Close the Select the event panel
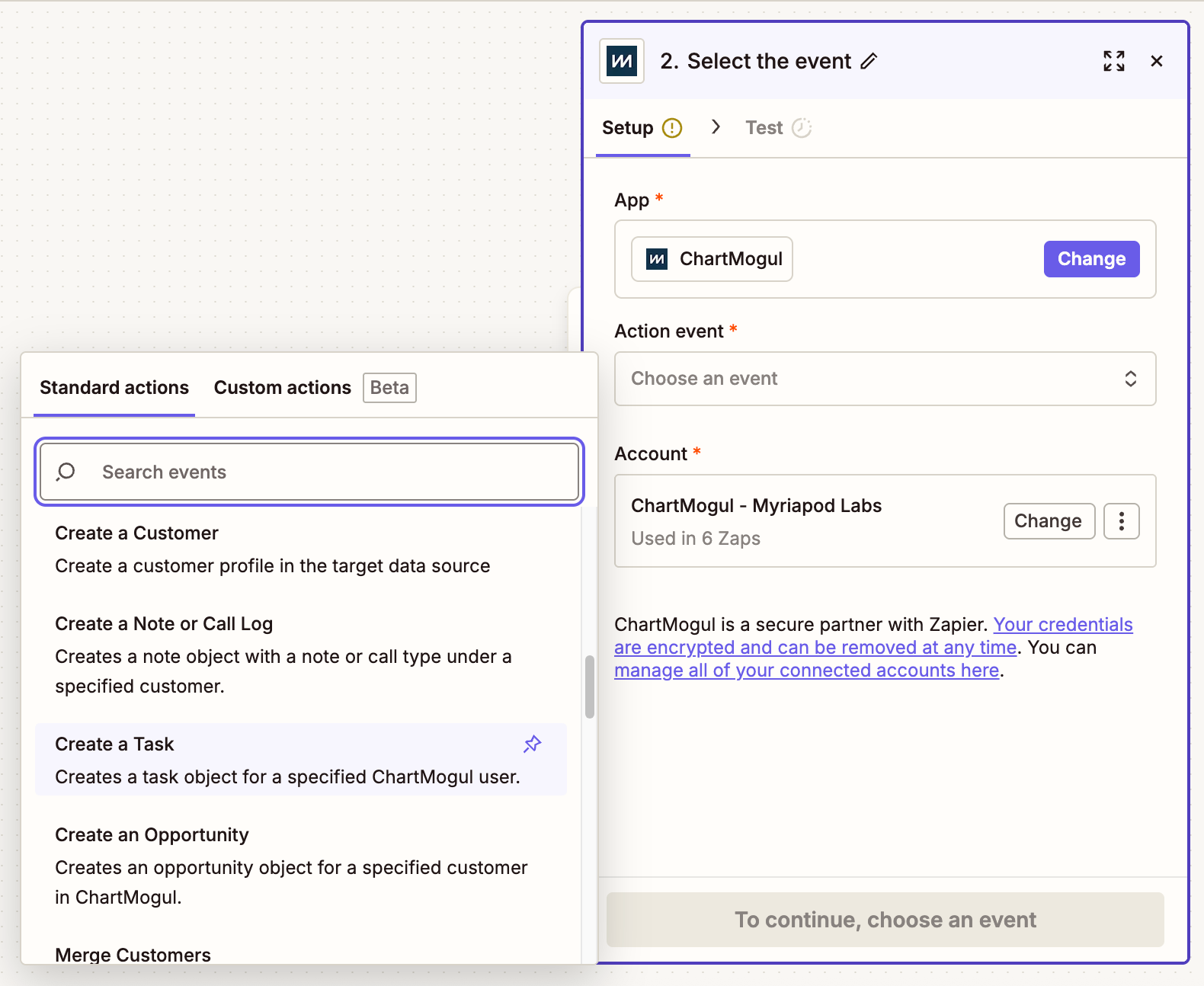The image size is (1204, 986). [x=1157, y=61]
